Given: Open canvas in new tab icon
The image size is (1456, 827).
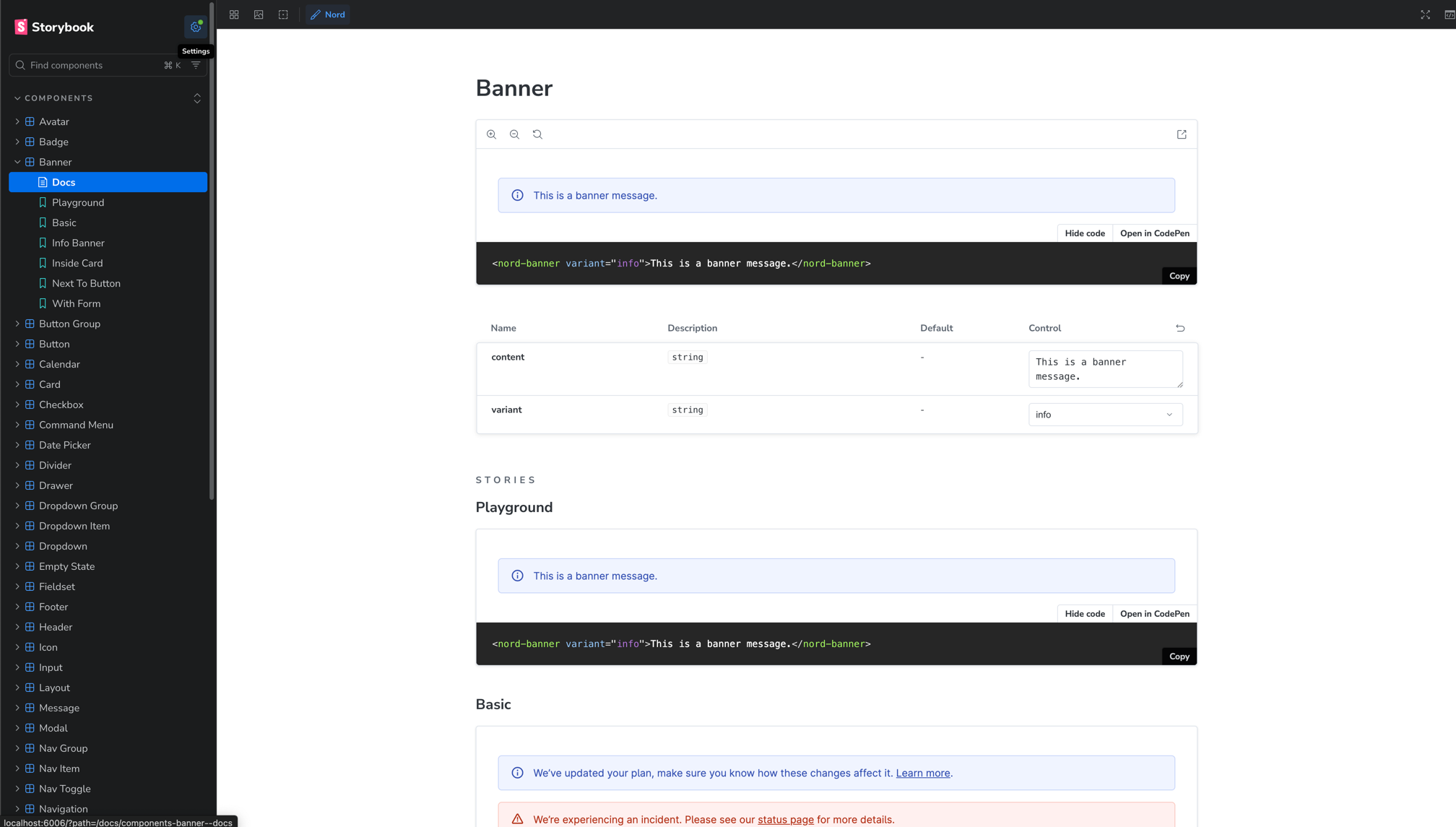Looking at the screenshot, I should click(x=1182, y=134).
